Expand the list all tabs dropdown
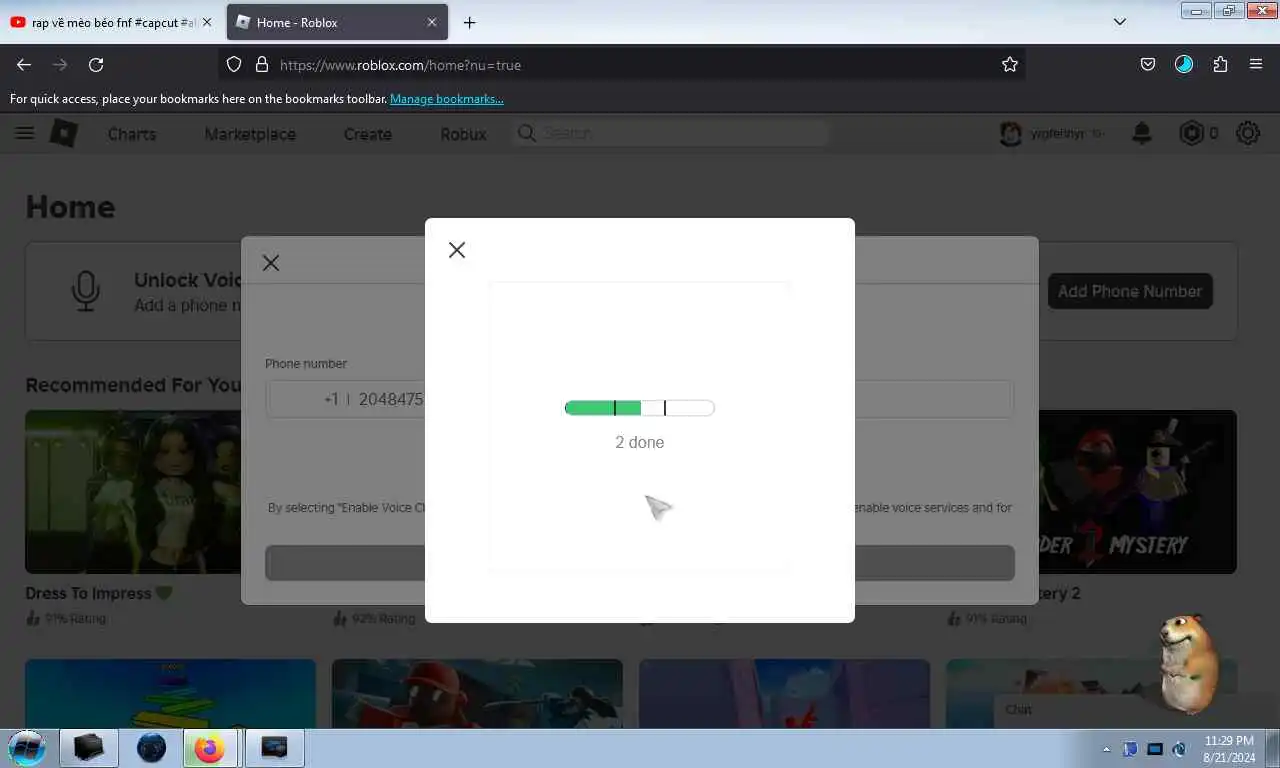This screenshot has height=768, width=1280. pyautogui.click(x=1120, y=22)
